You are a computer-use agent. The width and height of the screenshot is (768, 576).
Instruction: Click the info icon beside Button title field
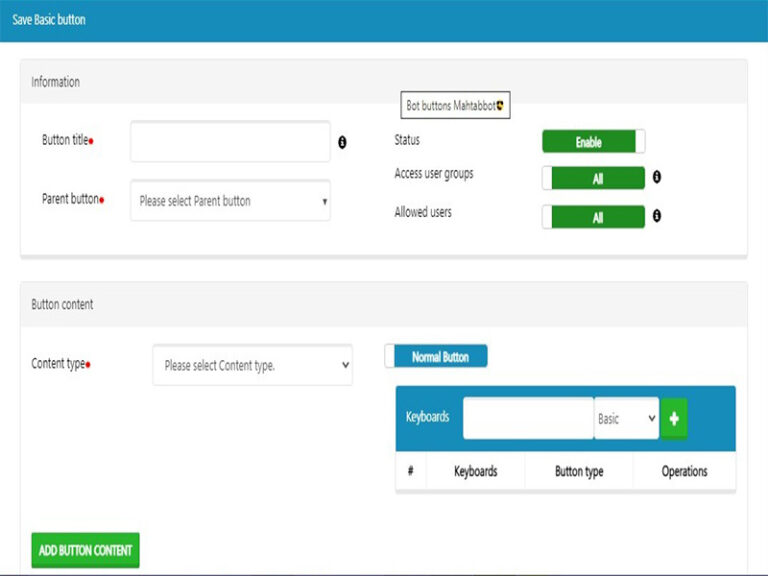coord(342,143)
